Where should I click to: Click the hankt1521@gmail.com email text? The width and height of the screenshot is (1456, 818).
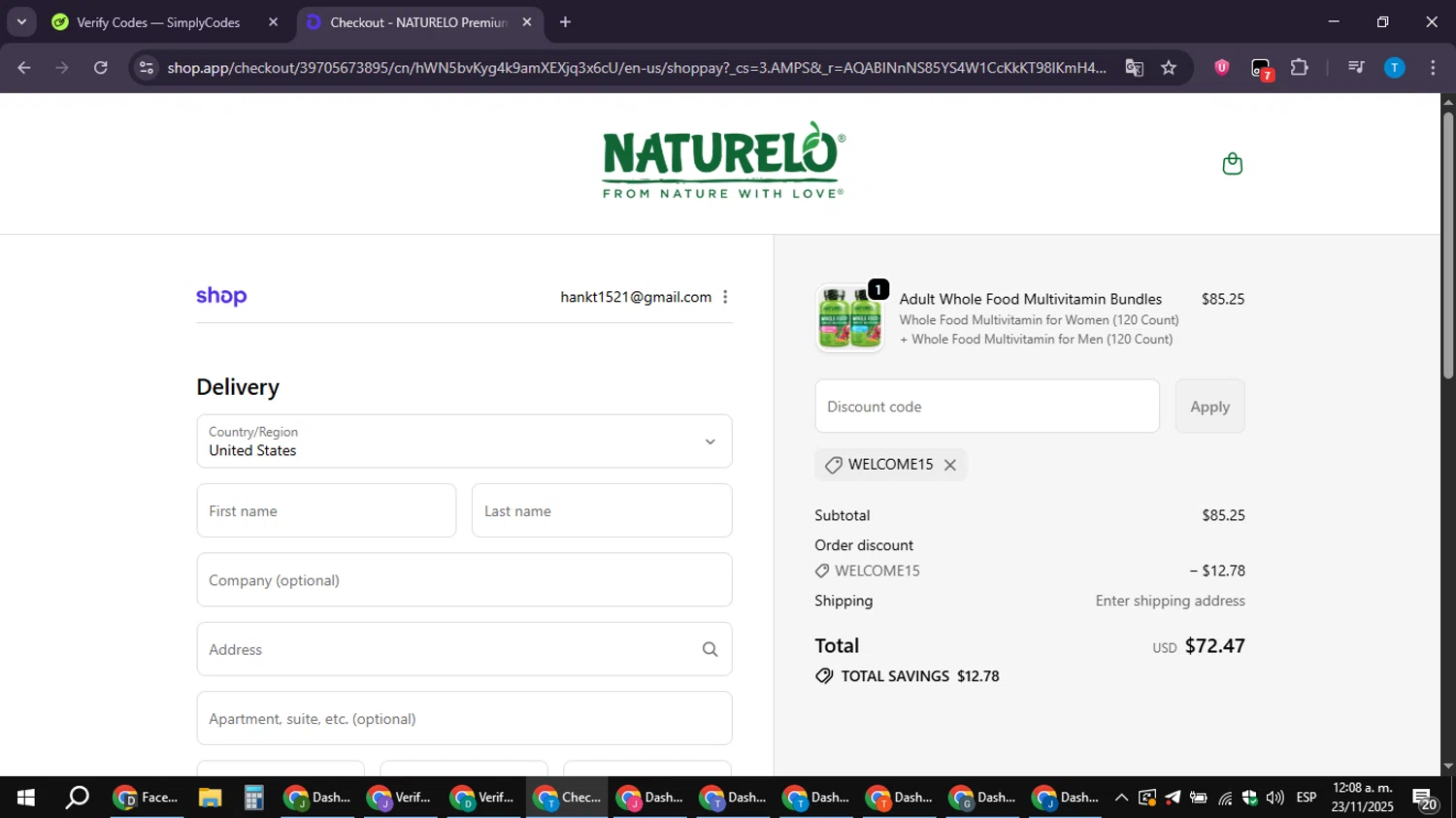tap(636, 297)
